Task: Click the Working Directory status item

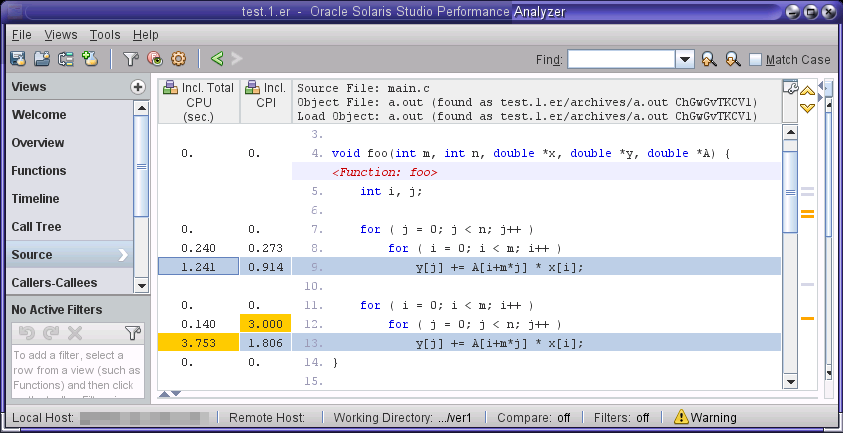Action: pyautogui.click(x=402, y=417)
